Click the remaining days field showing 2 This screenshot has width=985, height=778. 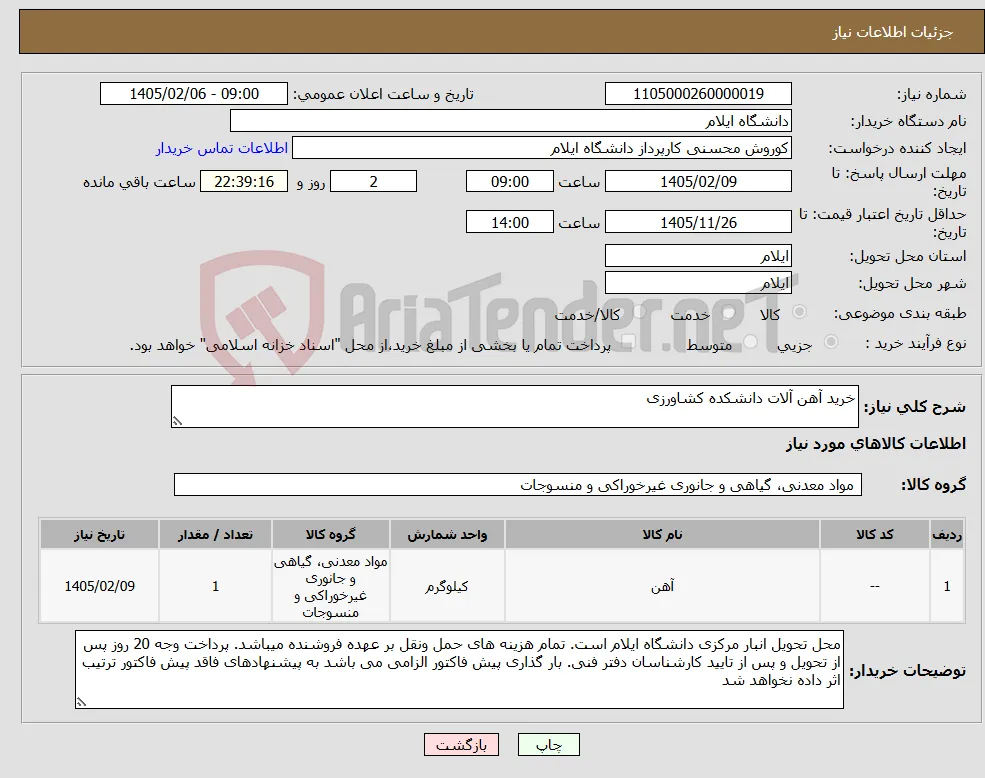click(x=373, y=182)
